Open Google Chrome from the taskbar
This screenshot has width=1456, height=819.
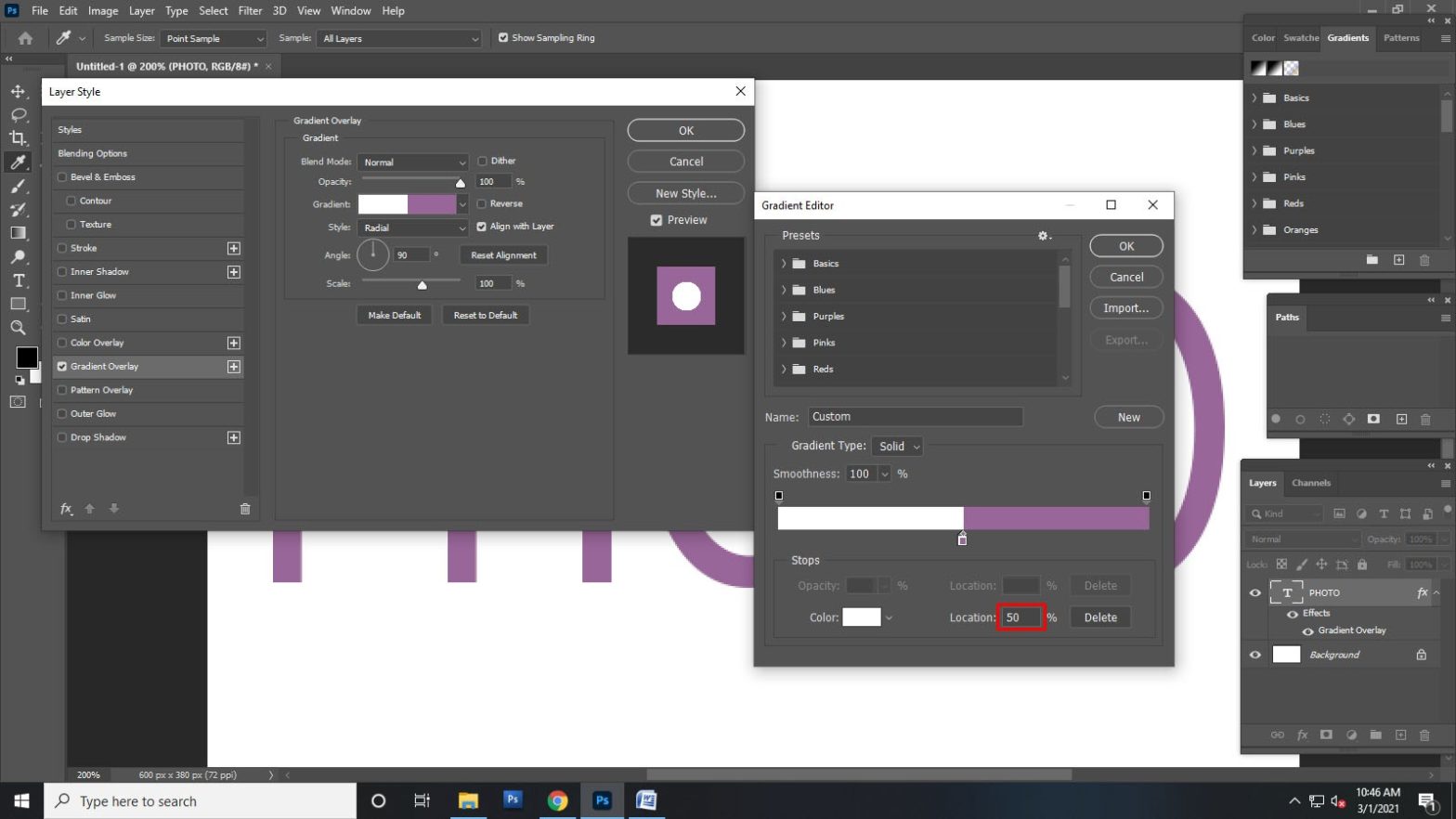tap(557, 800)
